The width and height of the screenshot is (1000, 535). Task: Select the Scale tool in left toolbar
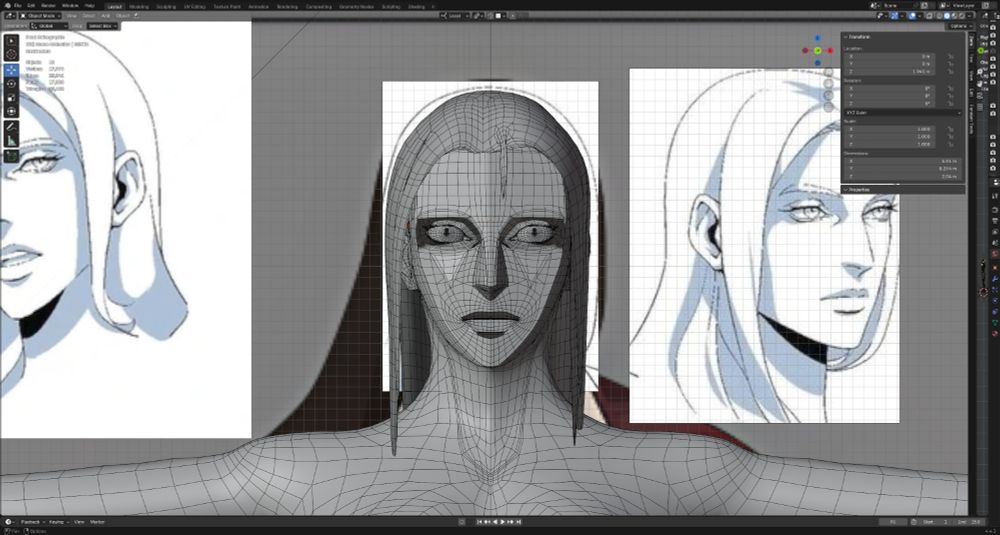pyautogui.click(x=11, y=97)
